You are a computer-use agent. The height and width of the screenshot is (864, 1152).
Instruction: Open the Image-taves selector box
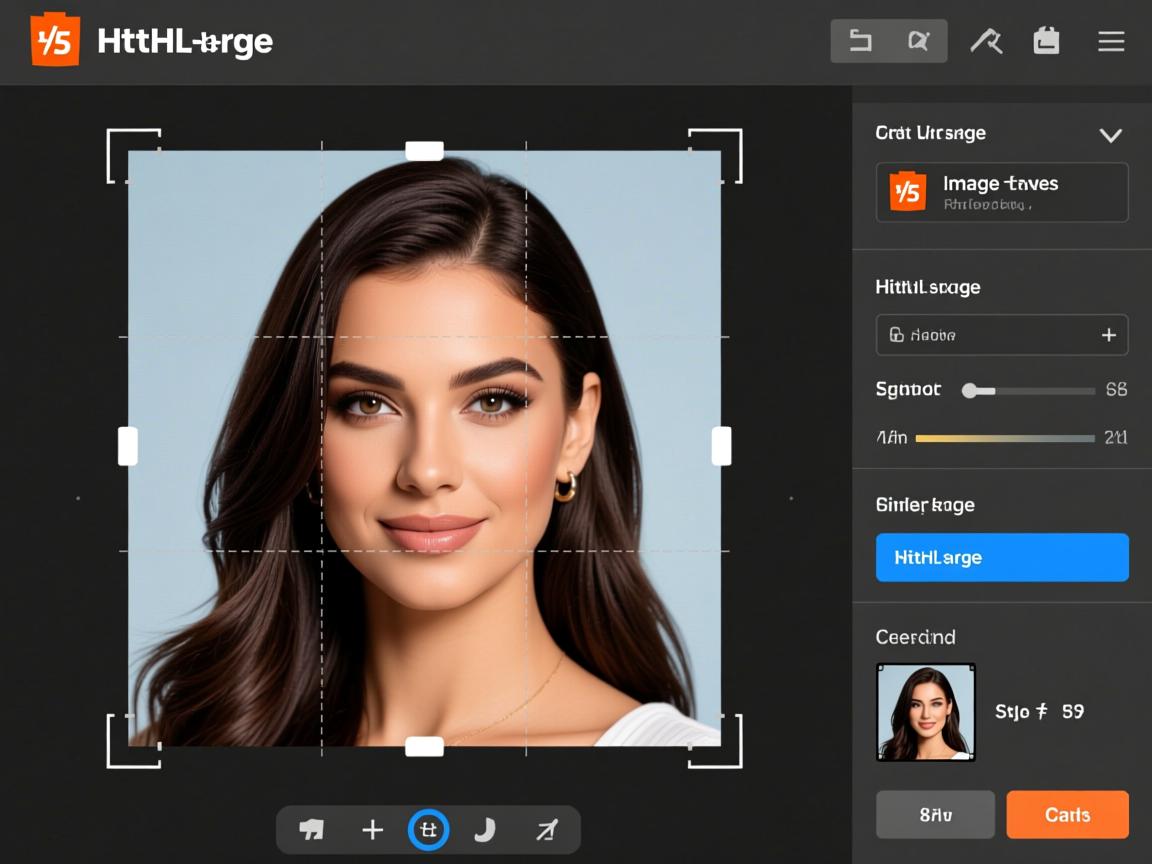1002,192
